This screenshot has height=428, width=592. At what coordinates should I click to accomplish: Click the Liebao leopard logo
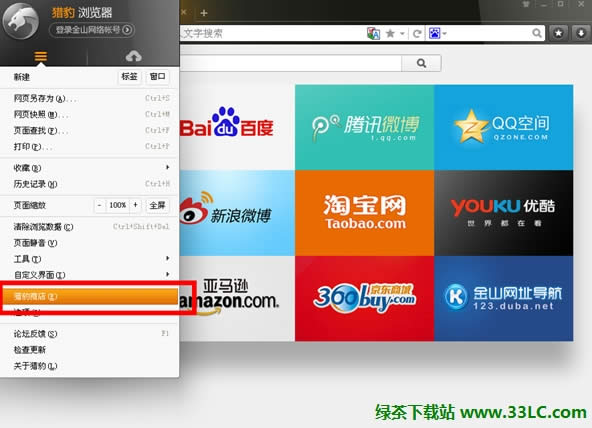[x=21, y=21]
